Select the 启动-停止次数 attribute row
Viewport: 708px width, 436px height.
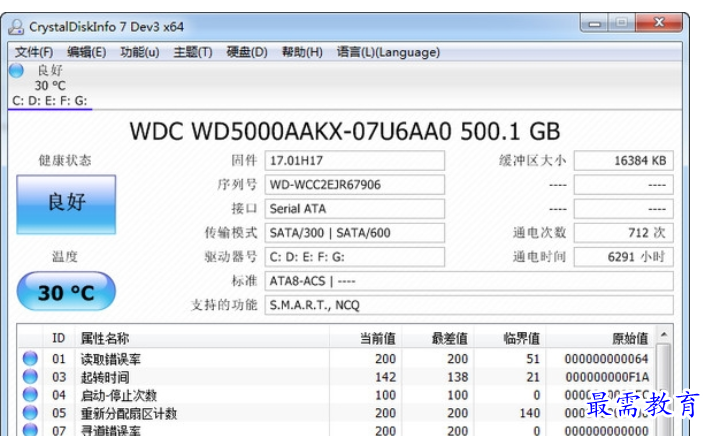[x=336, y=395]
